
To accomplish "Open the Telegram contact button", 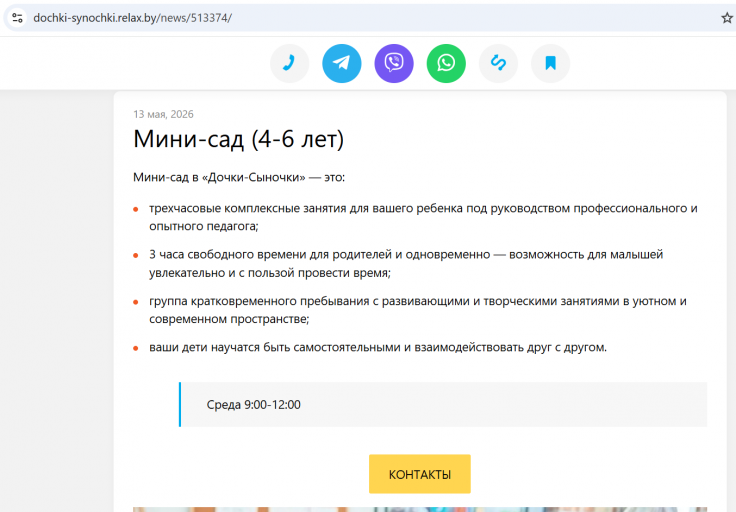I will 342,63.
